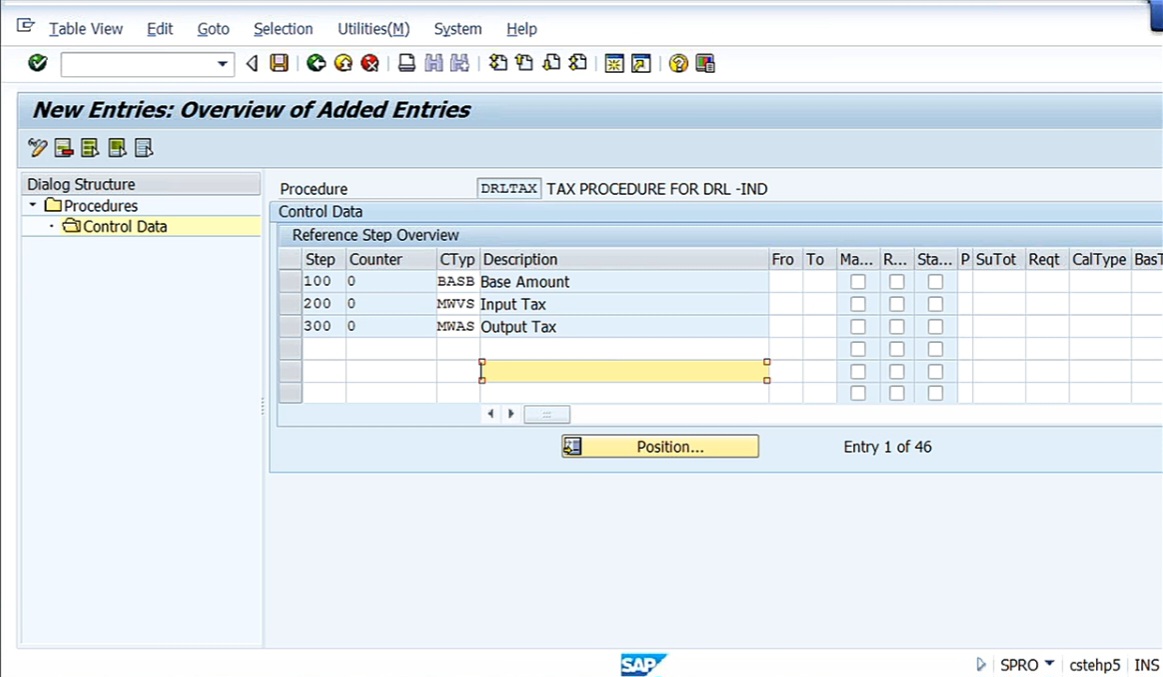Select the Control Data tree item
This screenshot has height=677, width=1163.
125,226
